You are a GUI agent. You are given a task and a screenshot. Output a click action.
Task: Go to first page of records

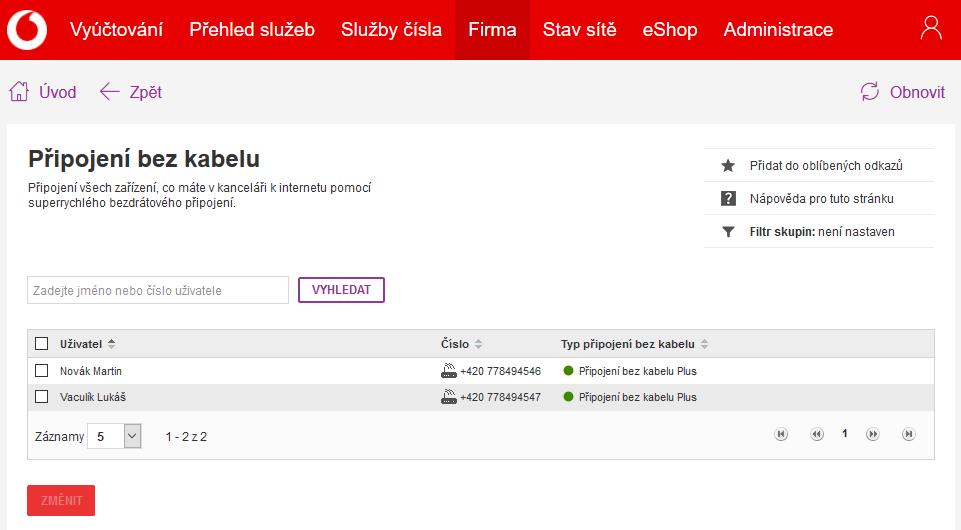(781, 434)
